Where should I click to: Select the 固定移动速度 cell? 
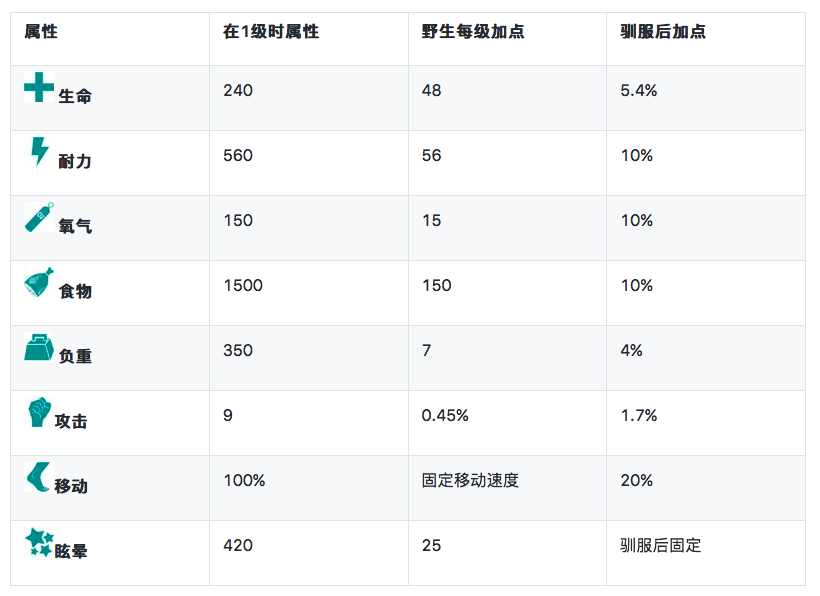[x=470, y=481]
